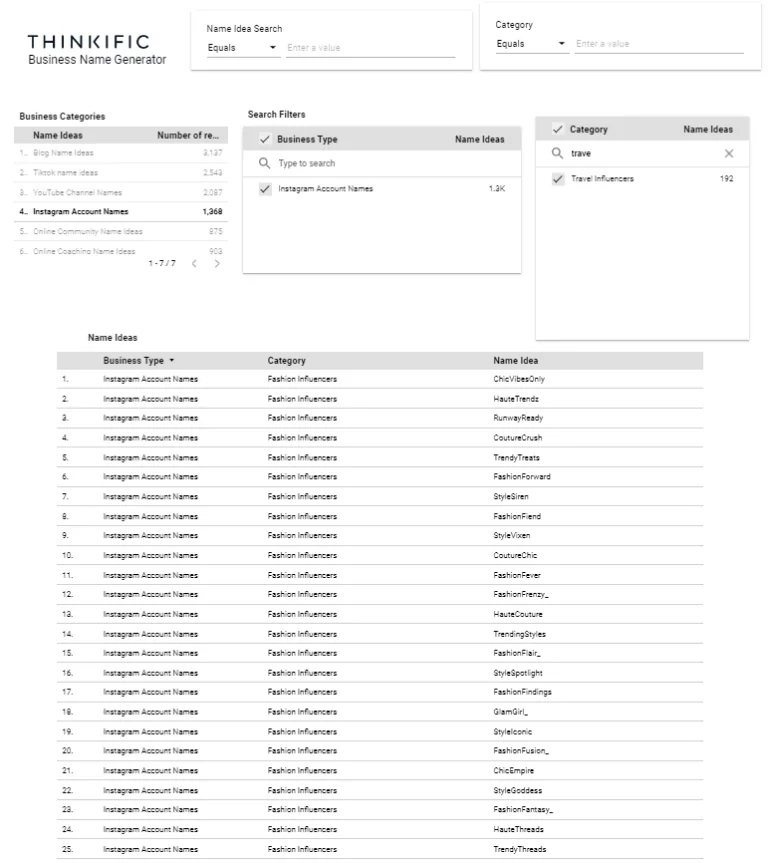Click Category column header in Name Ideas table

pos(286,361)
